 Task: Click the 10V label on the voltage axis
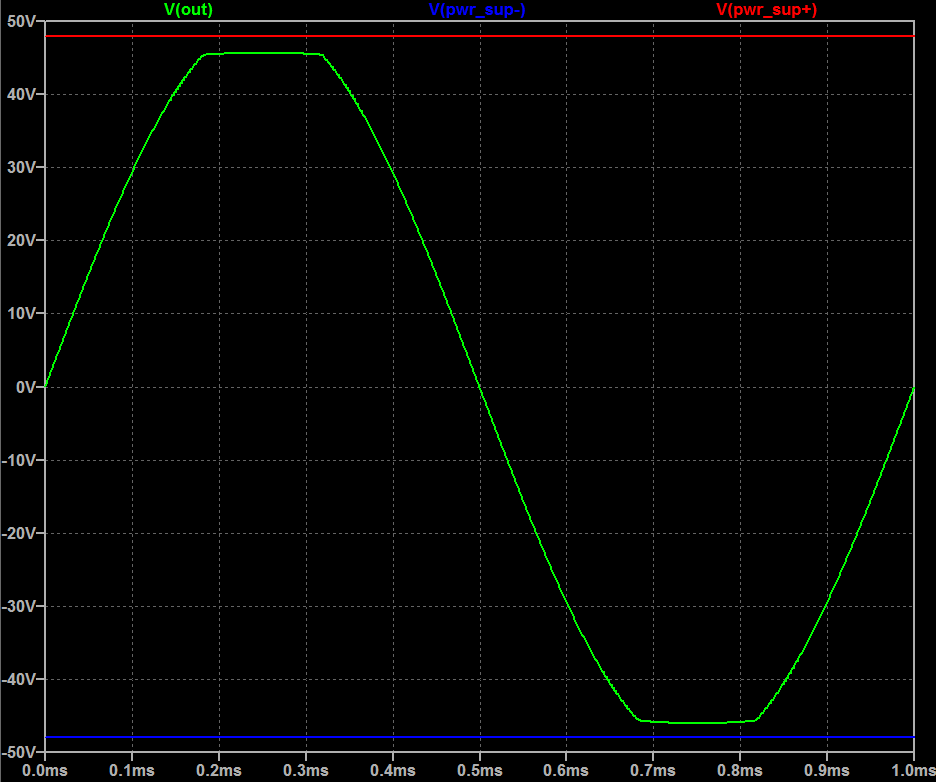(21, 313)
